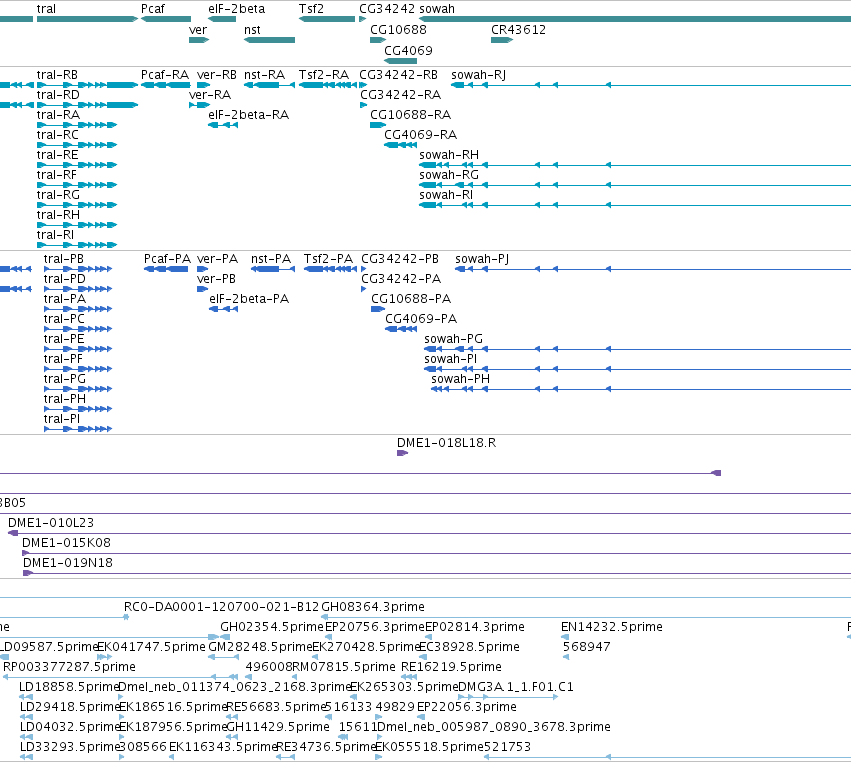
Task: Click transcript tral-RA label
Action: pyautogui.click(x=58, y=115)
